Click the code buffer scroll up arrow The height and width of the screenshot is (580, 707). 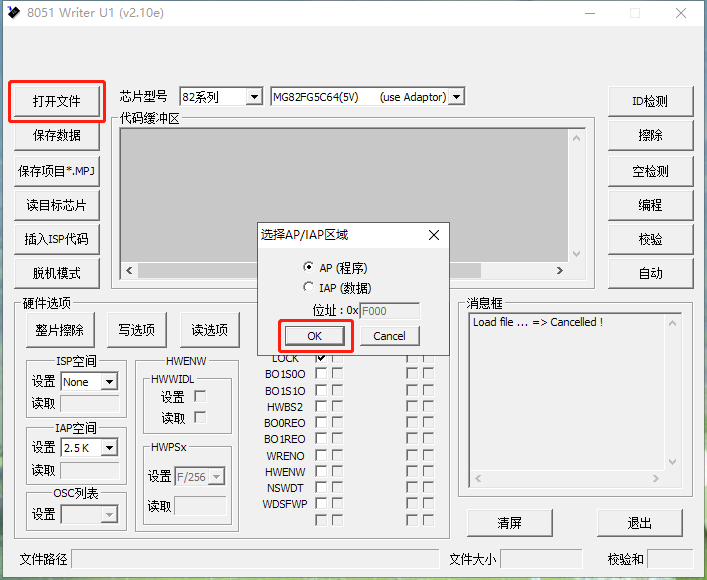[577, 138]
